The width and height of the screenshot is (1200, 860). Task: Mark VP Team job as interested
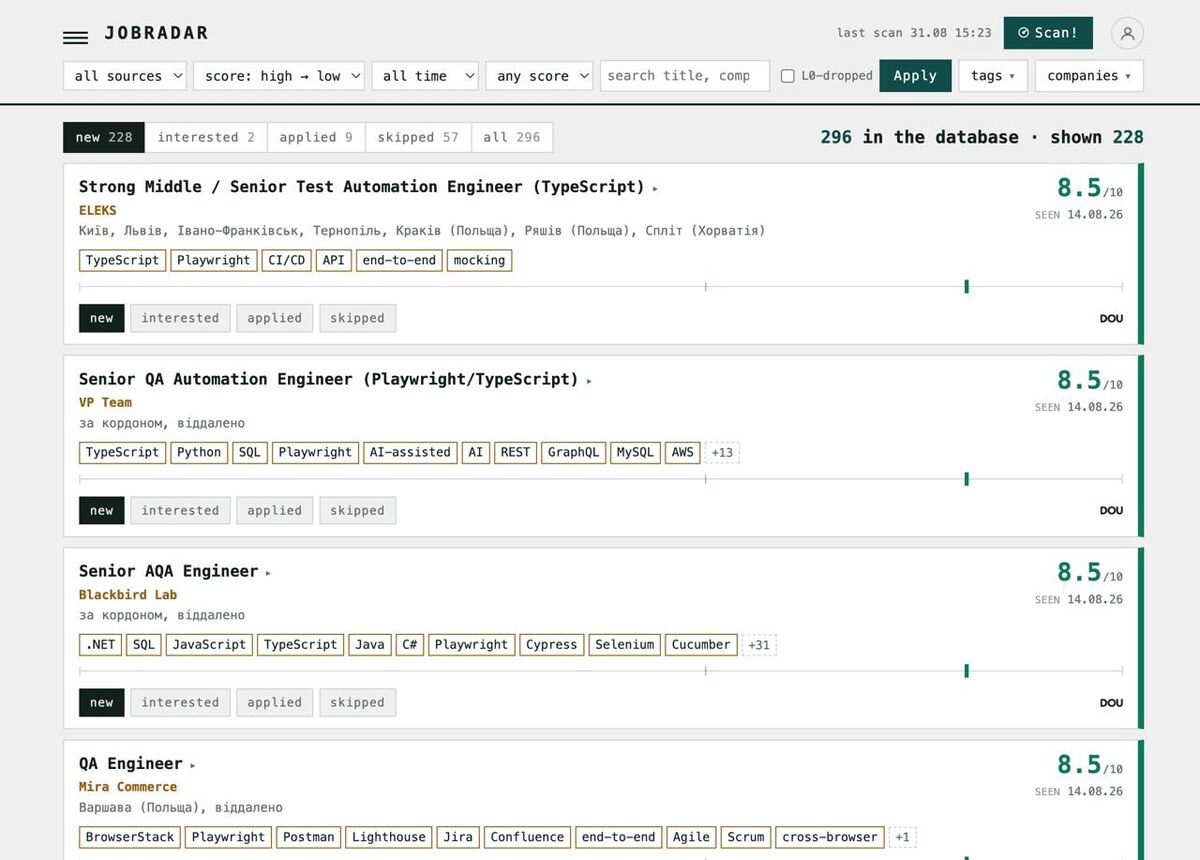[x=180, y=510]
